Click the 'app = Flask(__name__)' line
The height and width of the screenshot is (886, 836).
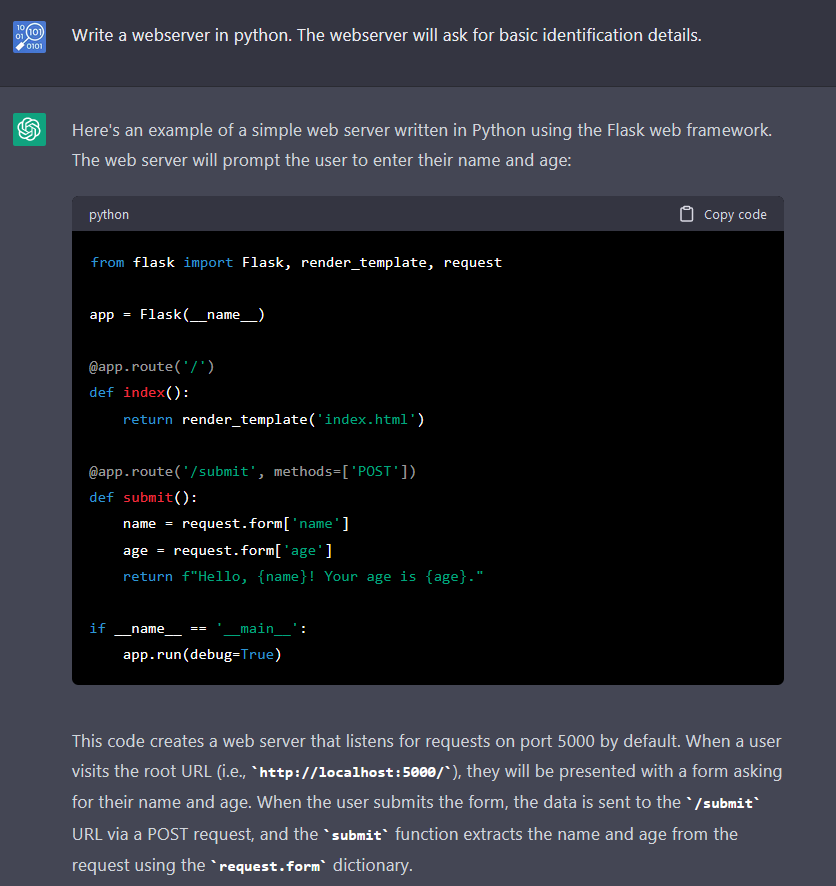coord(177,314)
